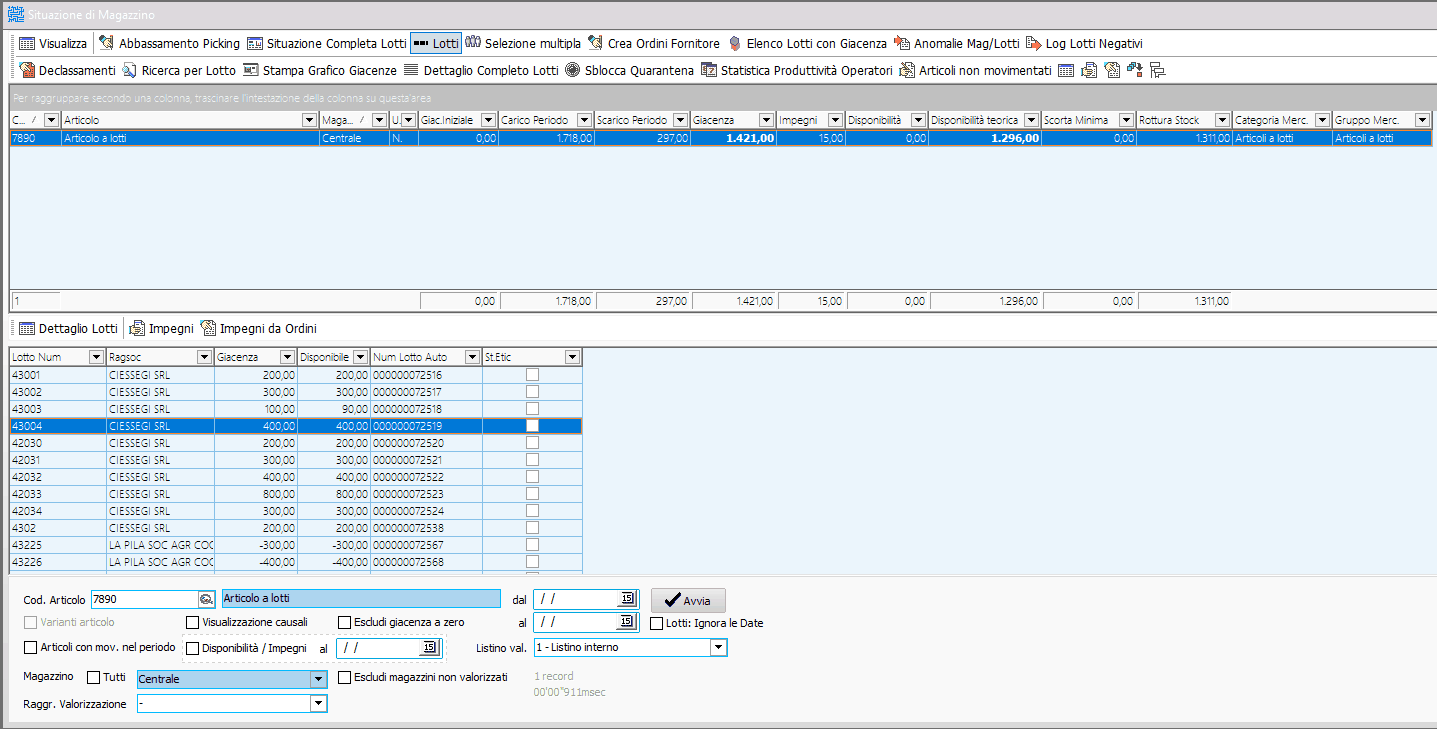Screen dimensions: 1437x729
Task: Open the Num Lotto Auto filter dropdown
Action: [x=470, y=357]
